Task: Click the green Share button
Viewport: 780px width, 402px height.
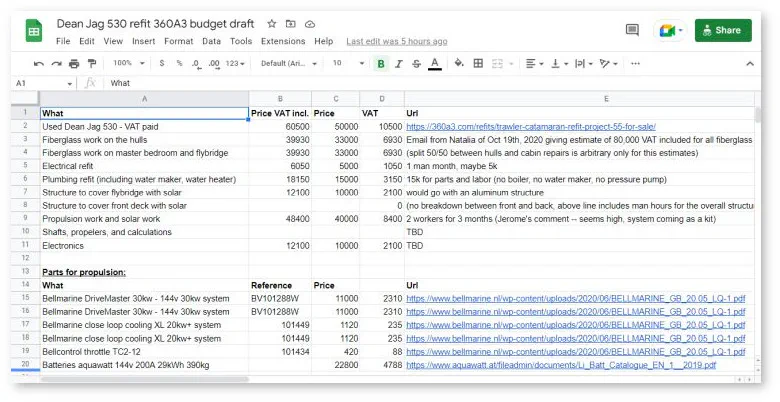Action: (x=722, y=30)
